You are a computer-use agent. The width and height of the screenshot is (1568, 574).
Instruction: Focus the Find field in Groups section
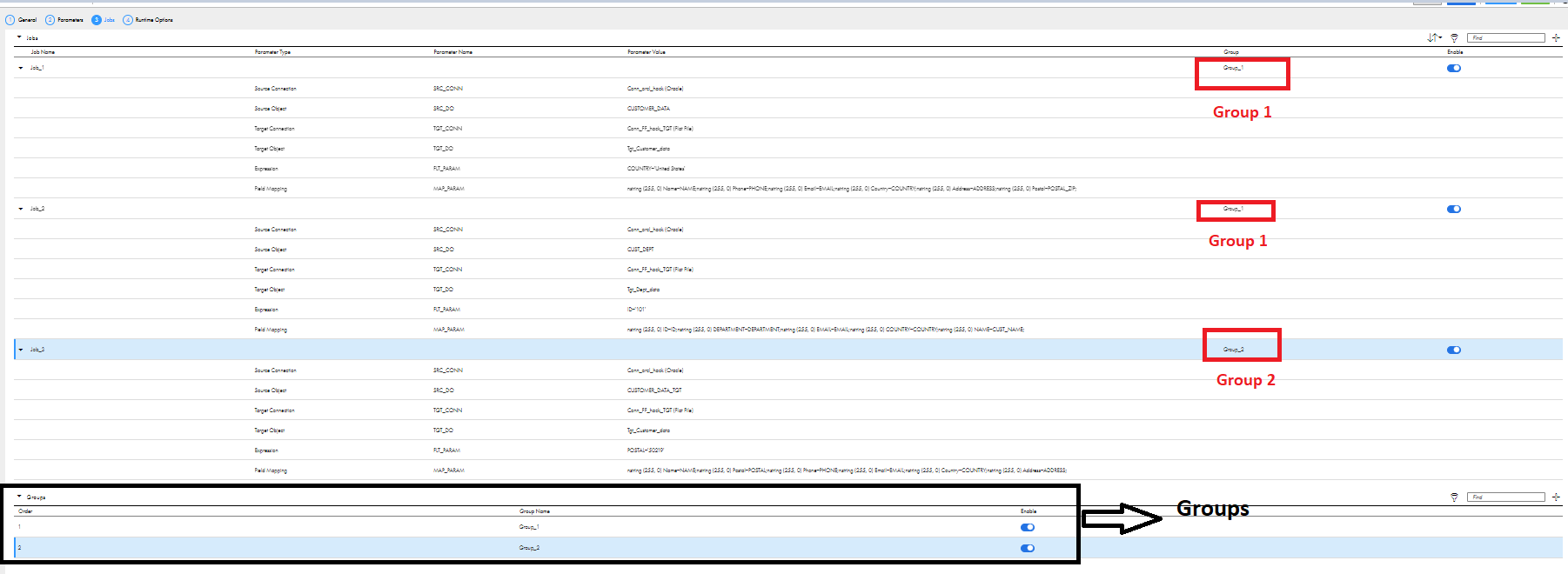tap(1505, 497)
